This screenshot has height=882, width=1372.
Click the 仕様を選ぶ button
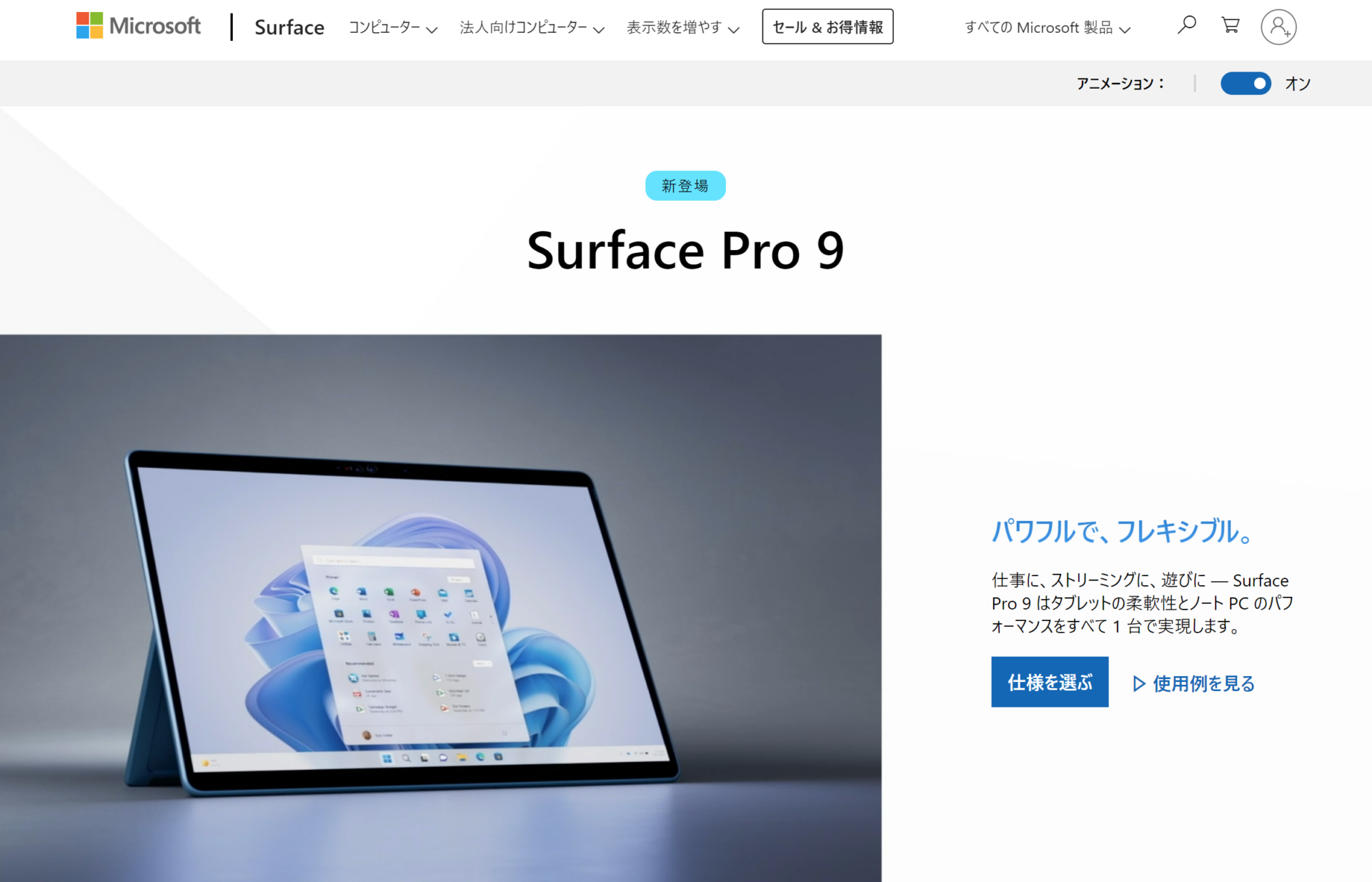click(x=1050, y=682)
